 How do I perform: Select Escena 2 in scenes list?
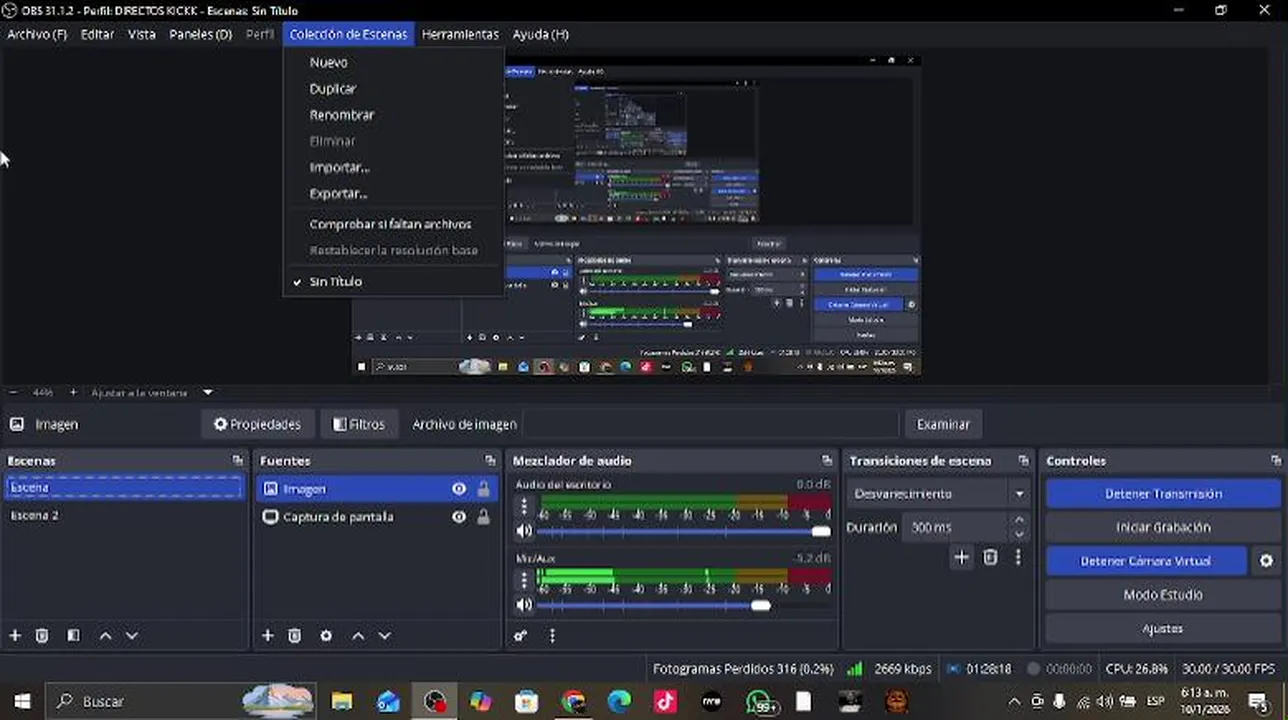click(124, 515)
